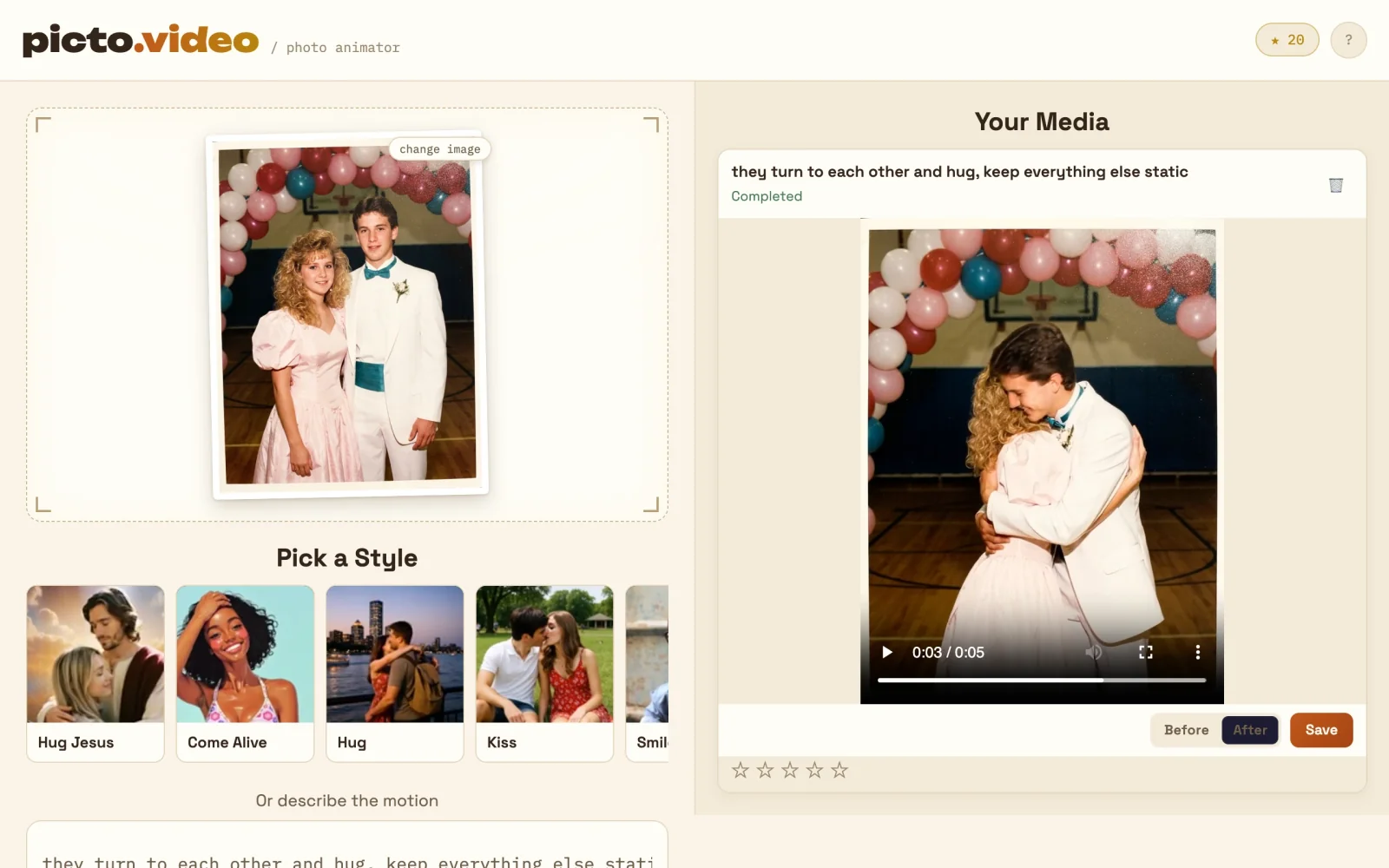The image size is (1389, 868).
Task: Rate the video four stars
Action: coord(814,770)
